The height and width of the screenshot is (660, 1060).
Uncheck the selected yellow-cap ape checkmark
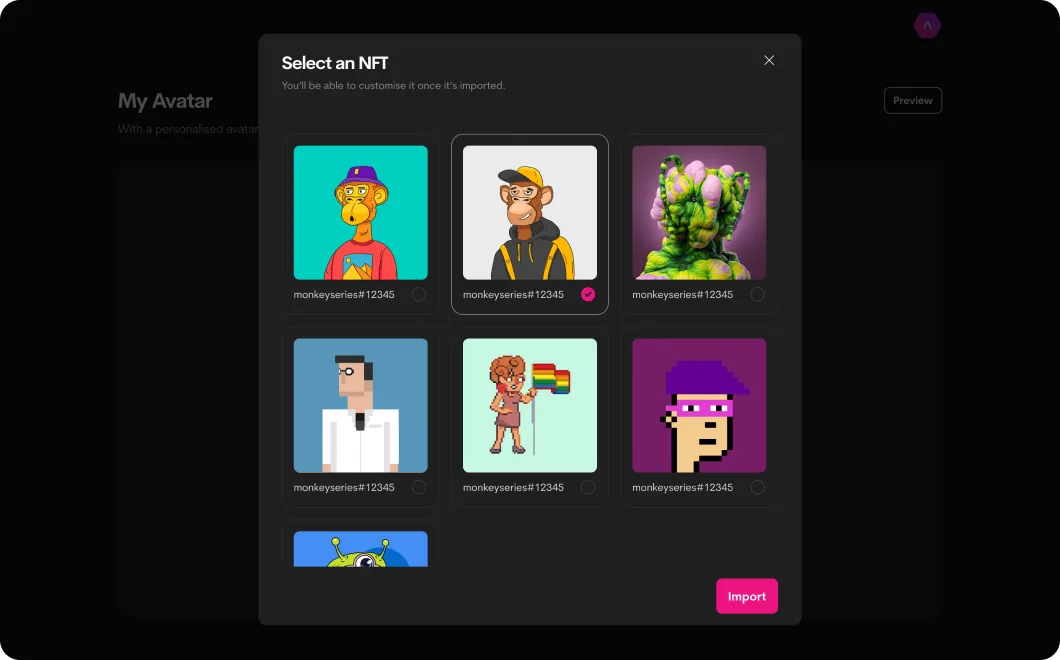(588, 294)
